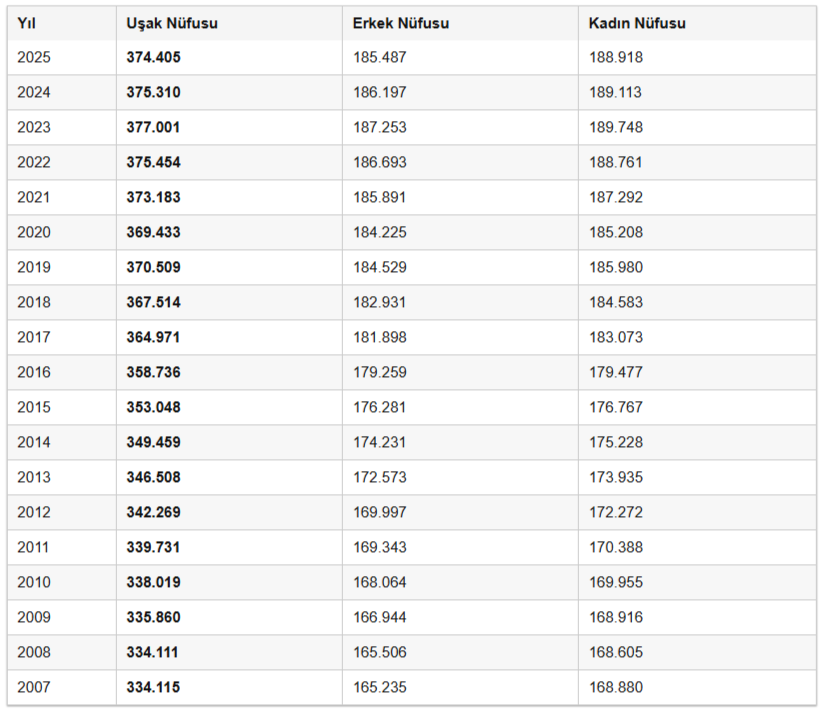826x715 pixels.
Task: Click the female population value 170.388
Action: coord(616,547)
